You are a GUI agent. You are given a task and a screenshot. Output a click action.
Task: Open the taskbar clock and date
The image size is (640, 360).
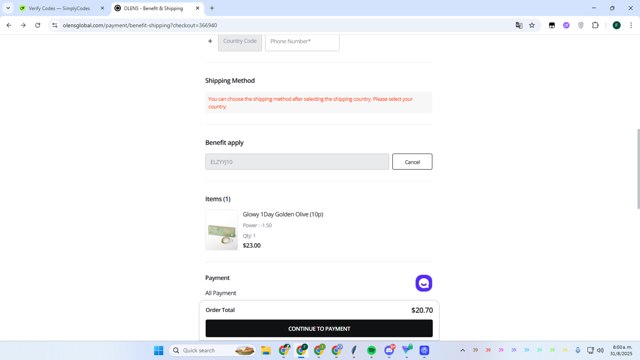pyautogui.click(x=621, y=350)
